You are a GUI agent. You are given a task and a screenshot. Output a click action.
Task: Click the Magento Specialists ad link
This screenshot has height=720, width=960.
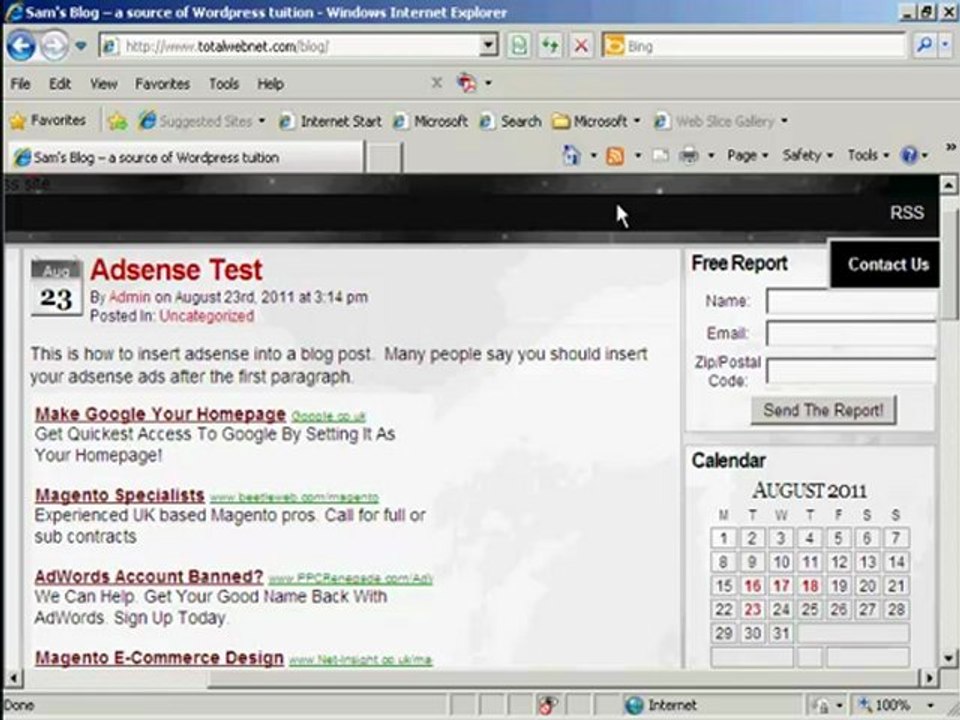(x=119, y=495)
